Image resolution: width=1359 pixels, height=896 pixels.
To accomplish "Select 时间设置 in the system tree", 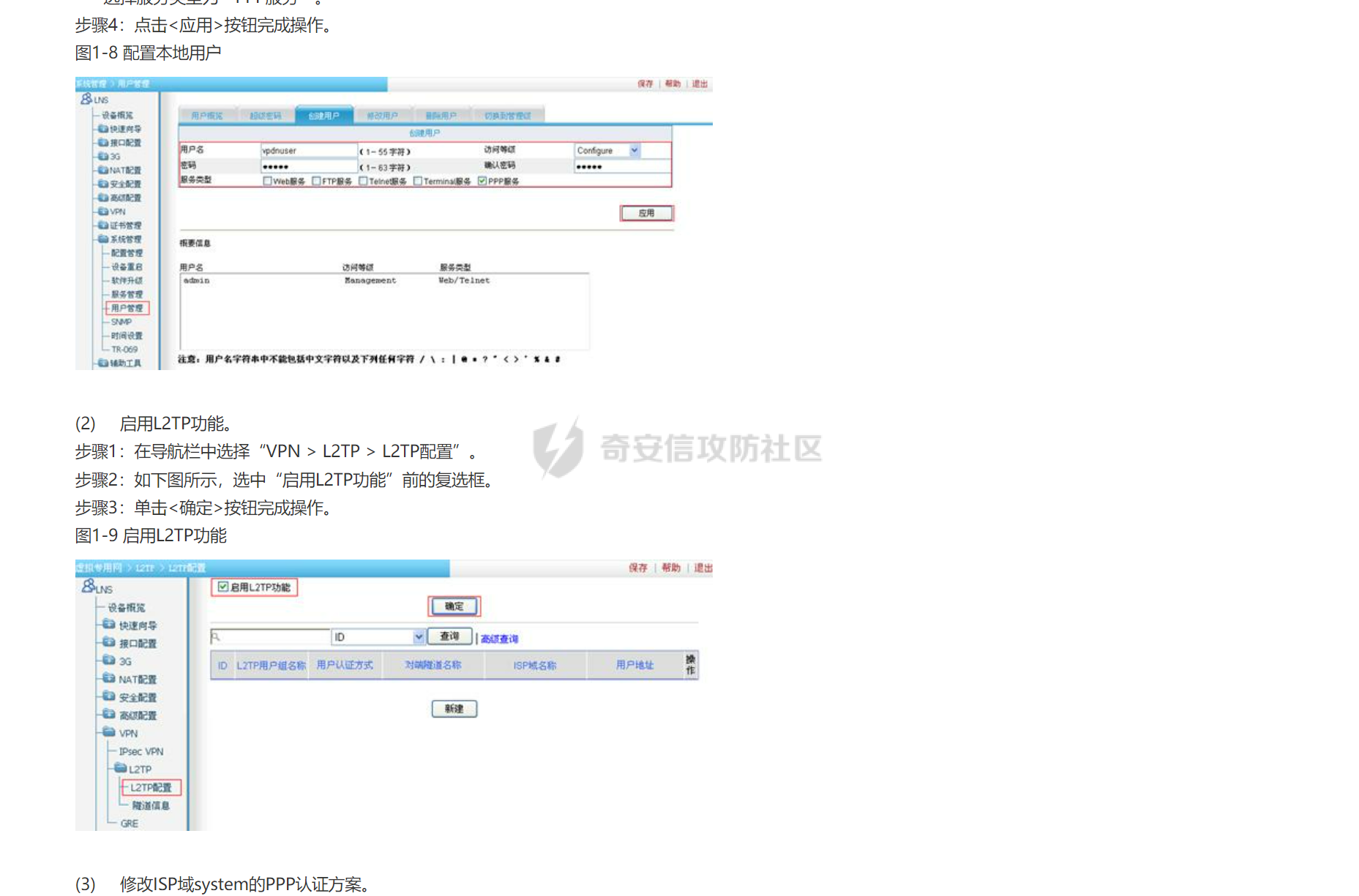I will 127,336.
